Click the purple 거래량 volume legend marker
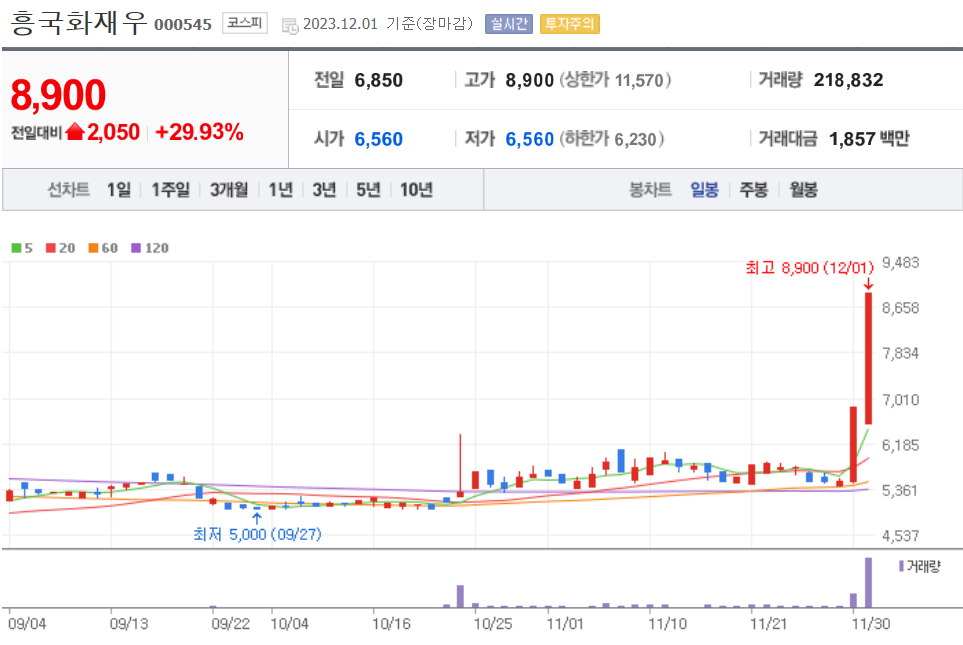 coord(901,566)
